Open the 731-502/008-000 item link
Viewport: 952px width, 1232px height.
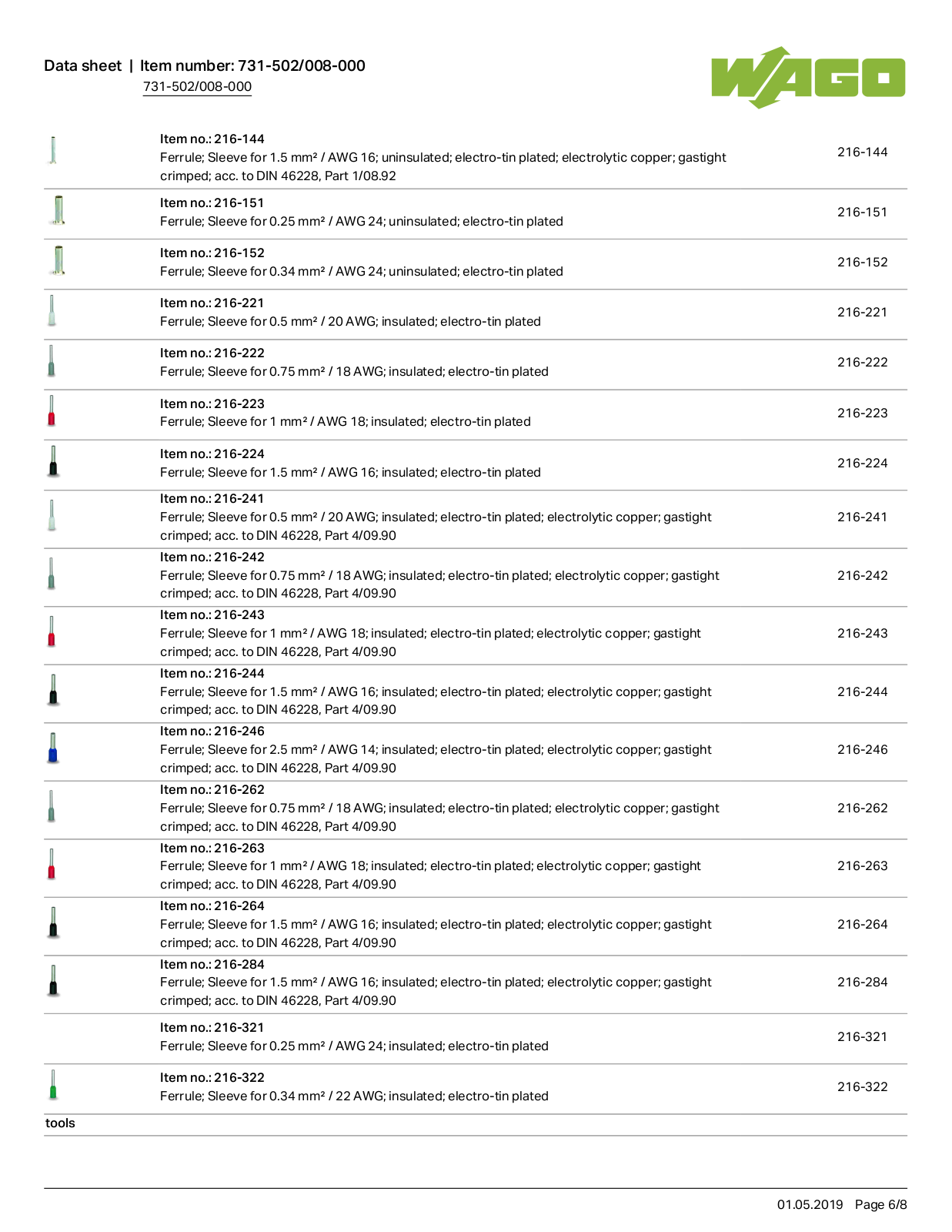[x=197, y=87]
